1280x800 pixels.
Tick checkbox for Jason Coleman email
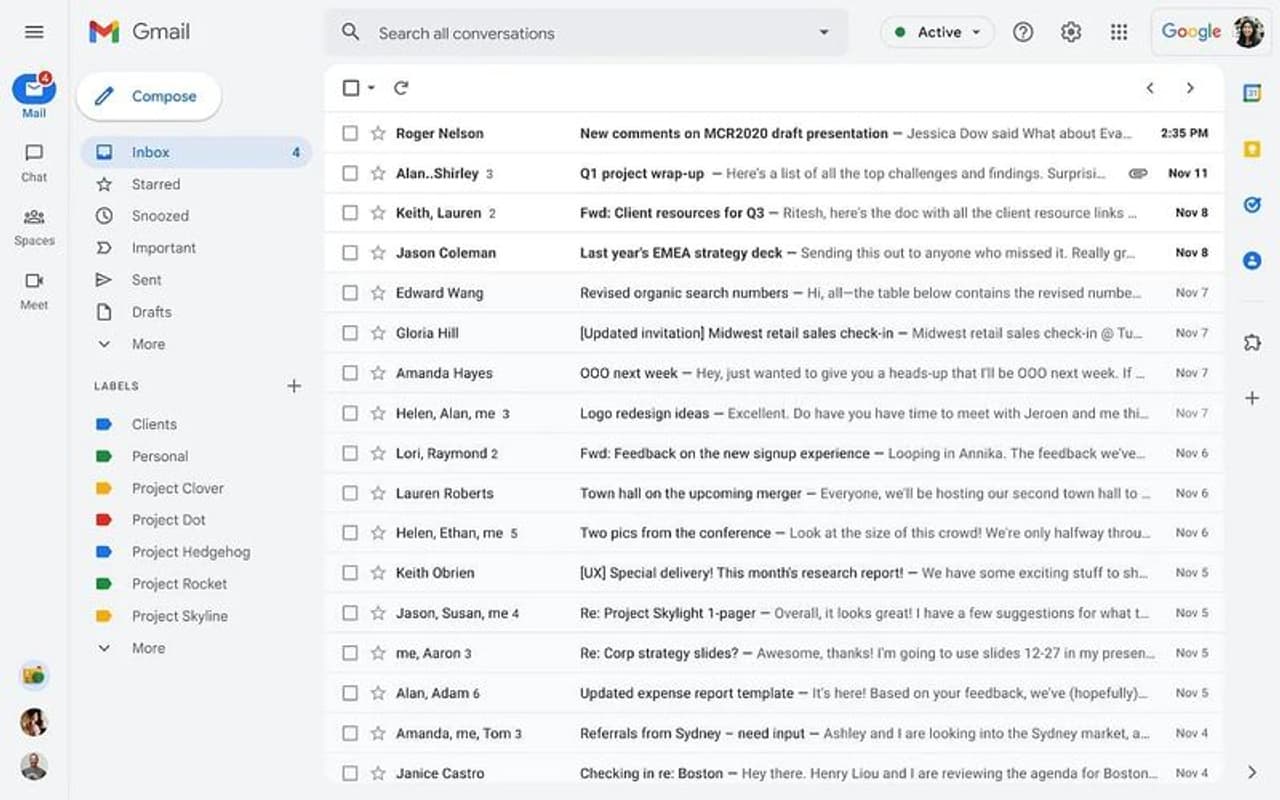[x=350, y=253]
